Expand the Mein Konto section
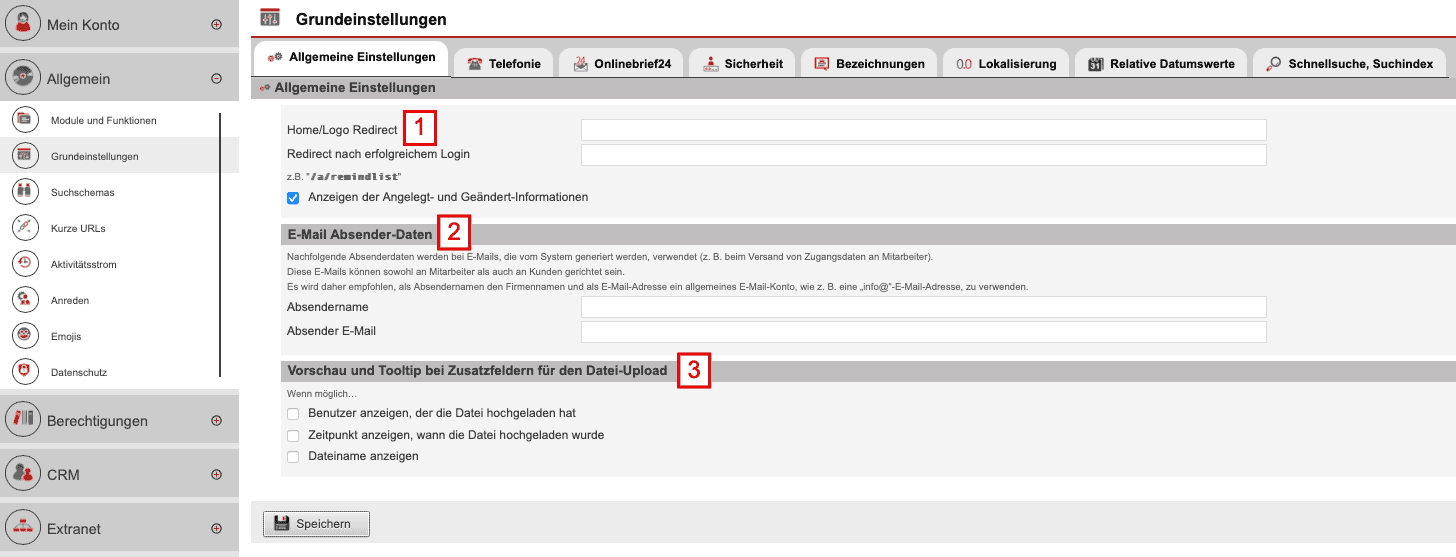1456x557 pixels. point(216,25)
